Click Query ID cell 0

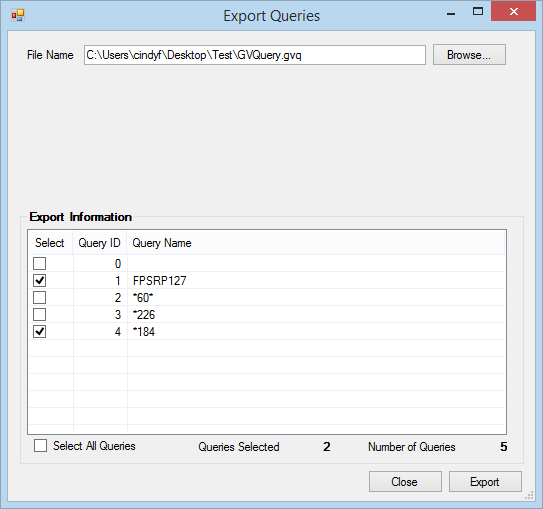pos(100,264)
